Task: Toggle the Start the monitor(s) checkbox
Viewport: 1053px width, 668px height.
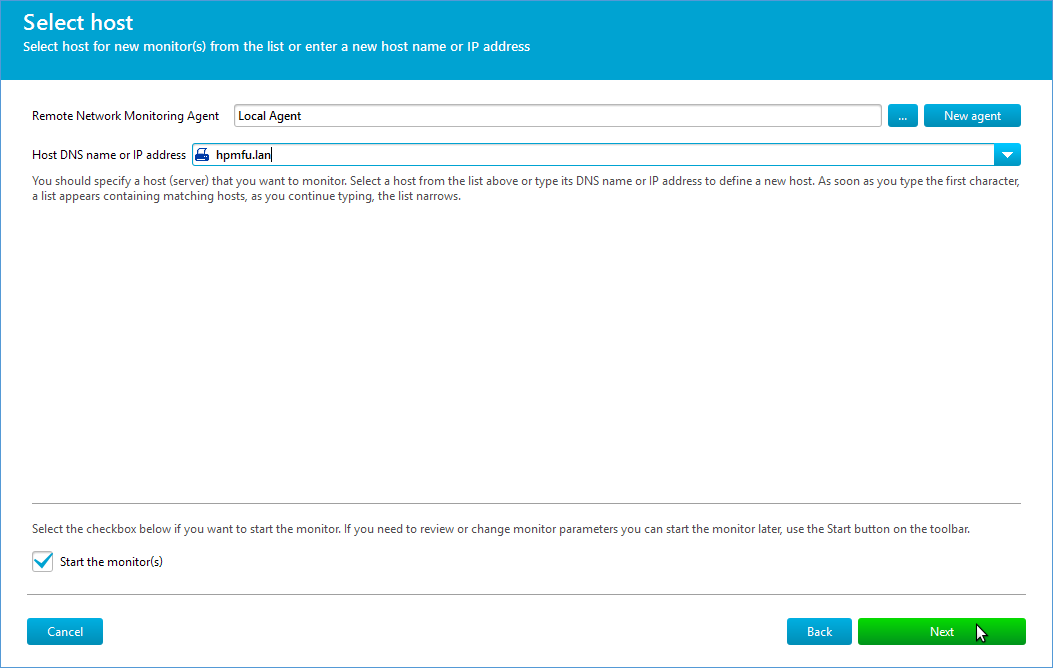Action: point(42,561)
